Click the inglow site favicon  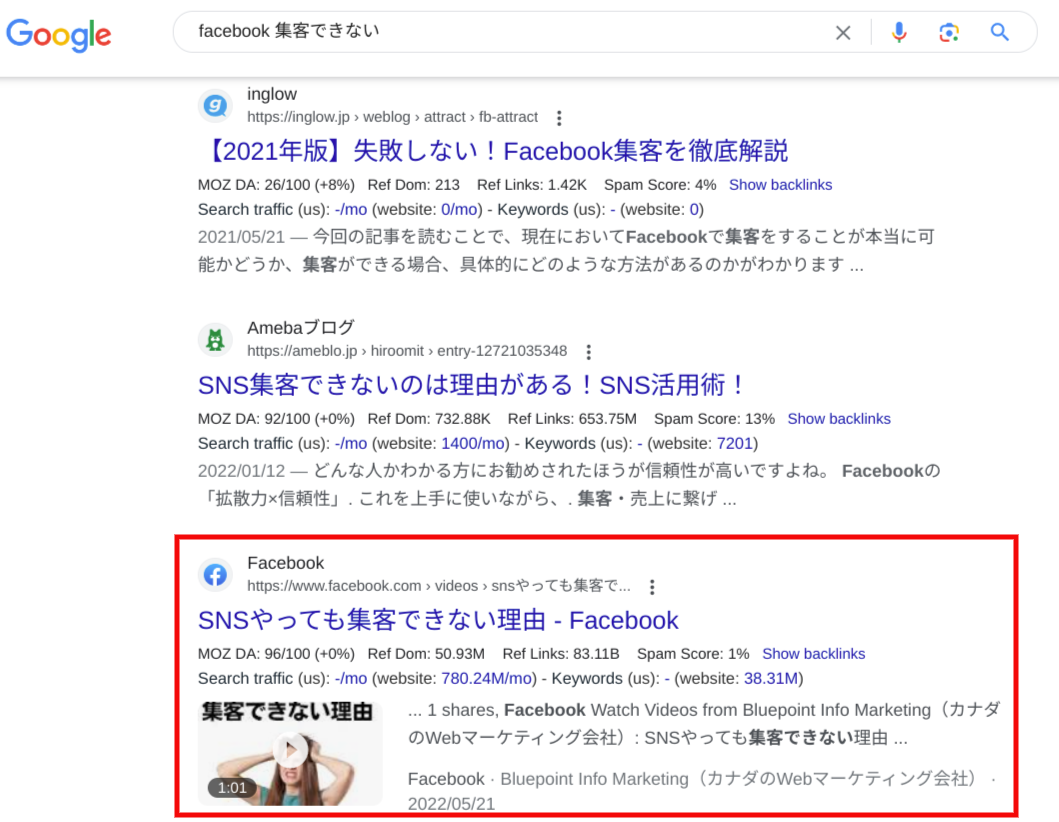[x=215, y=105]
